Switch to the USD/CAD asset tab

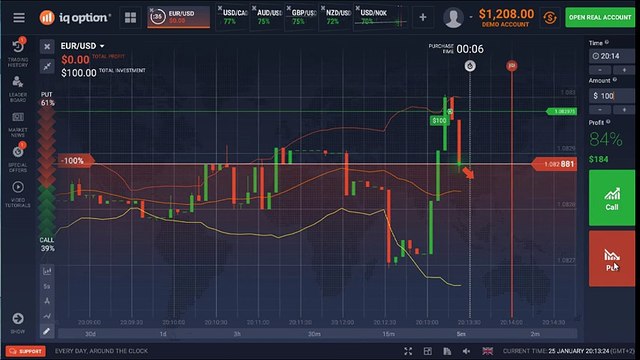pyautogui.click(x=234, y=17)
